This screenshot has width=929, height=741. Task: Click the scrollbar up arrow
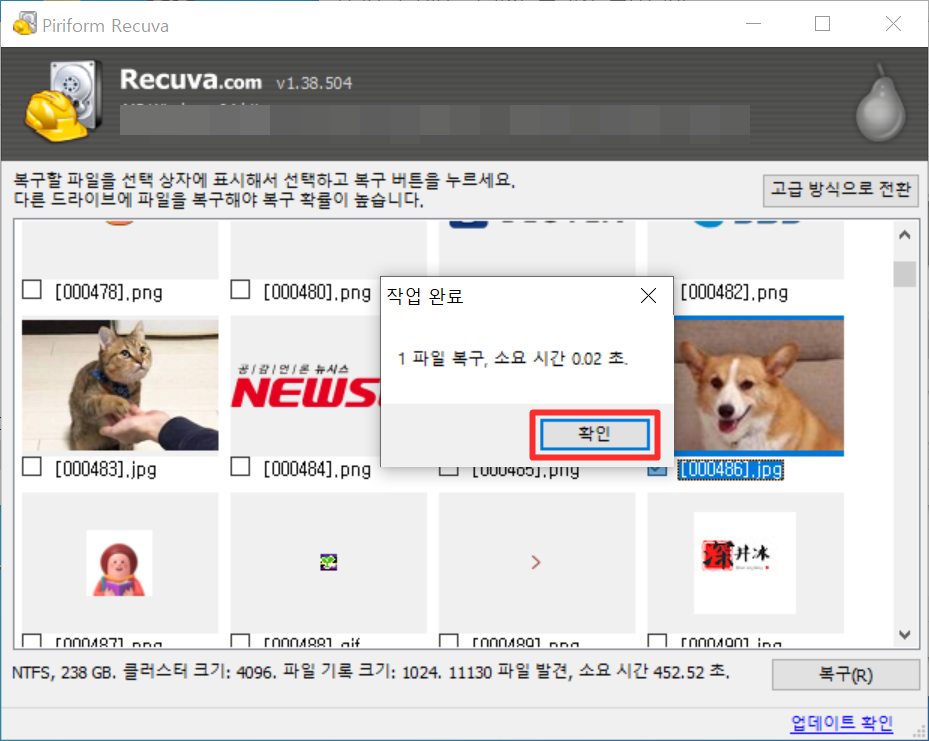coord(905,235)
